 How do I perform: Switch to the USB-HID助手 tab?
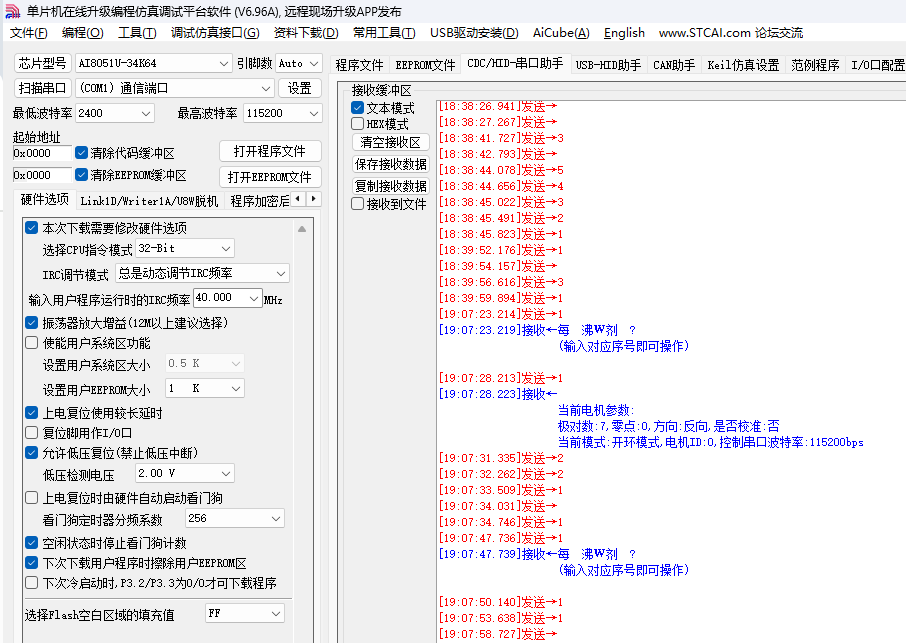(x=608, y=66)
